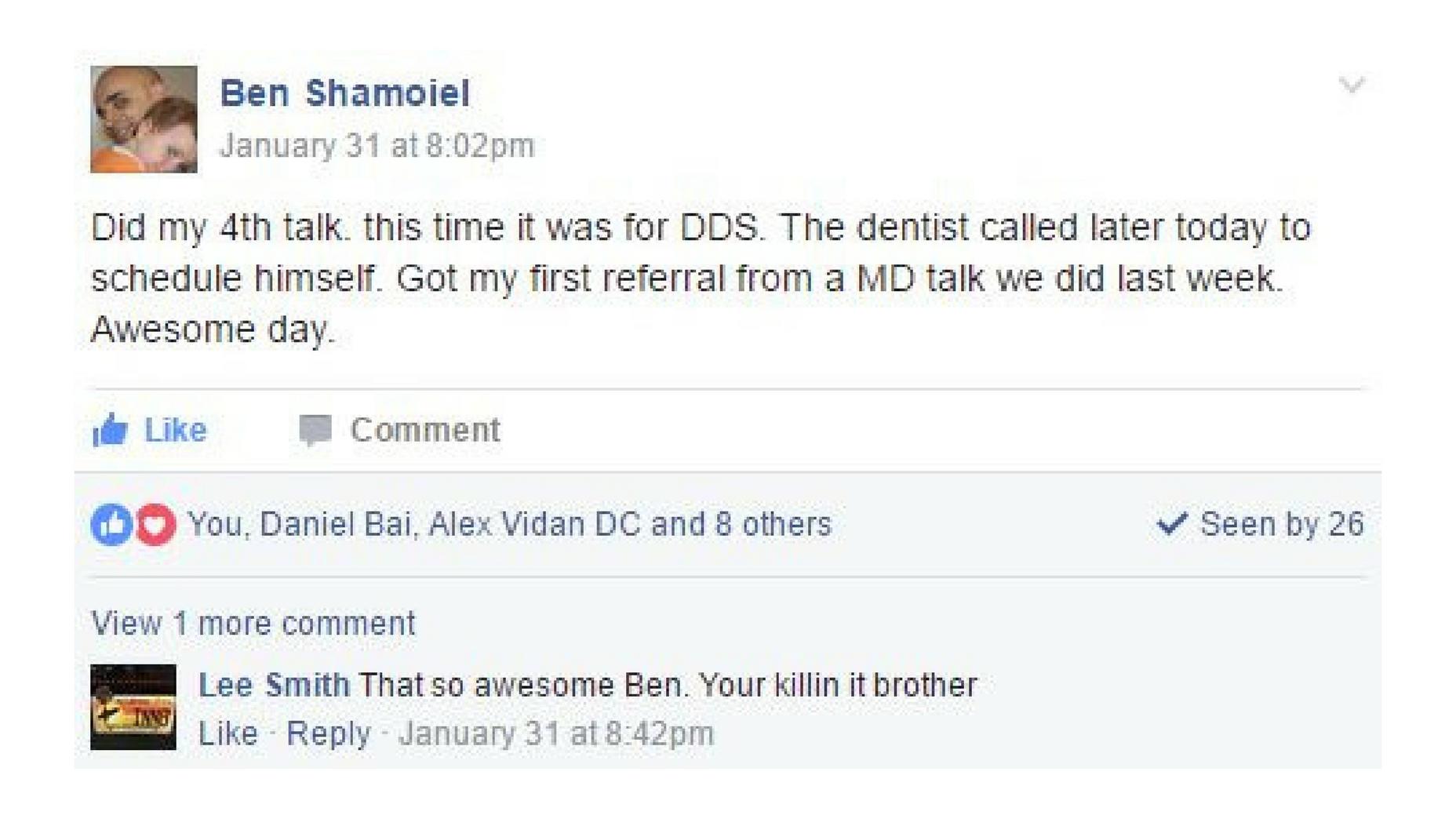This screenshot has width=1456, height=819.
Task: Open Ben Shamoiel's profile name link
Action: coord(344,93)
